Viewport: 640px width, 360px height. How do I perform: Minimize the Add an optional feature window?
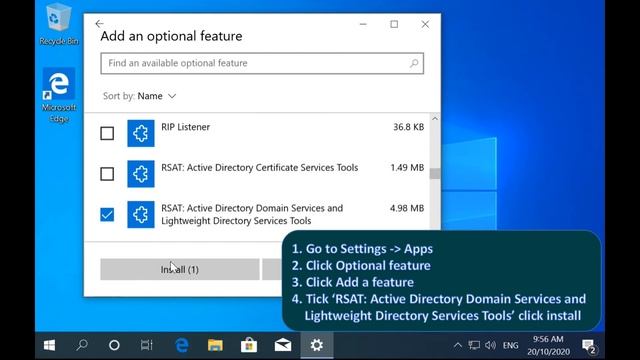363,24
